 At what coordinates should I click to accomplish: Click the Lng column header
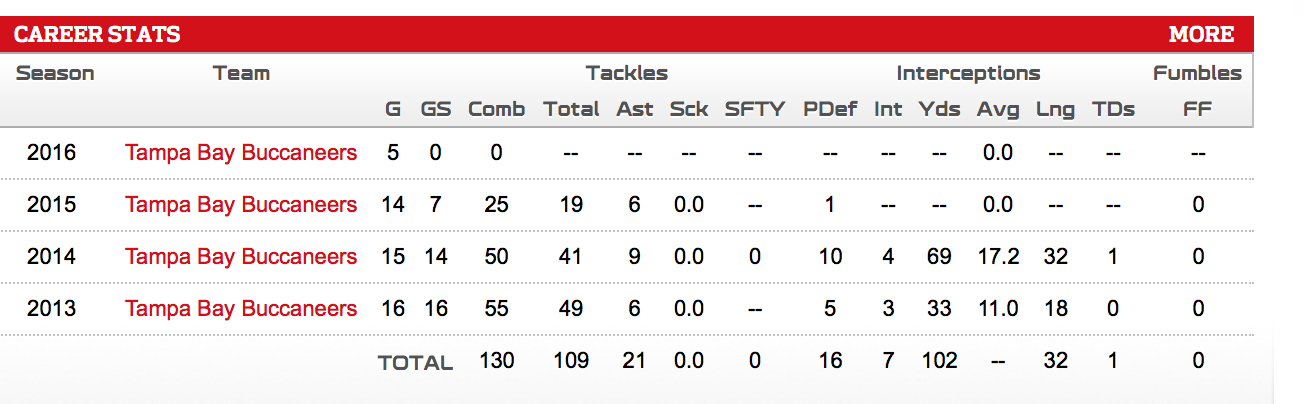pos(1055,109)
